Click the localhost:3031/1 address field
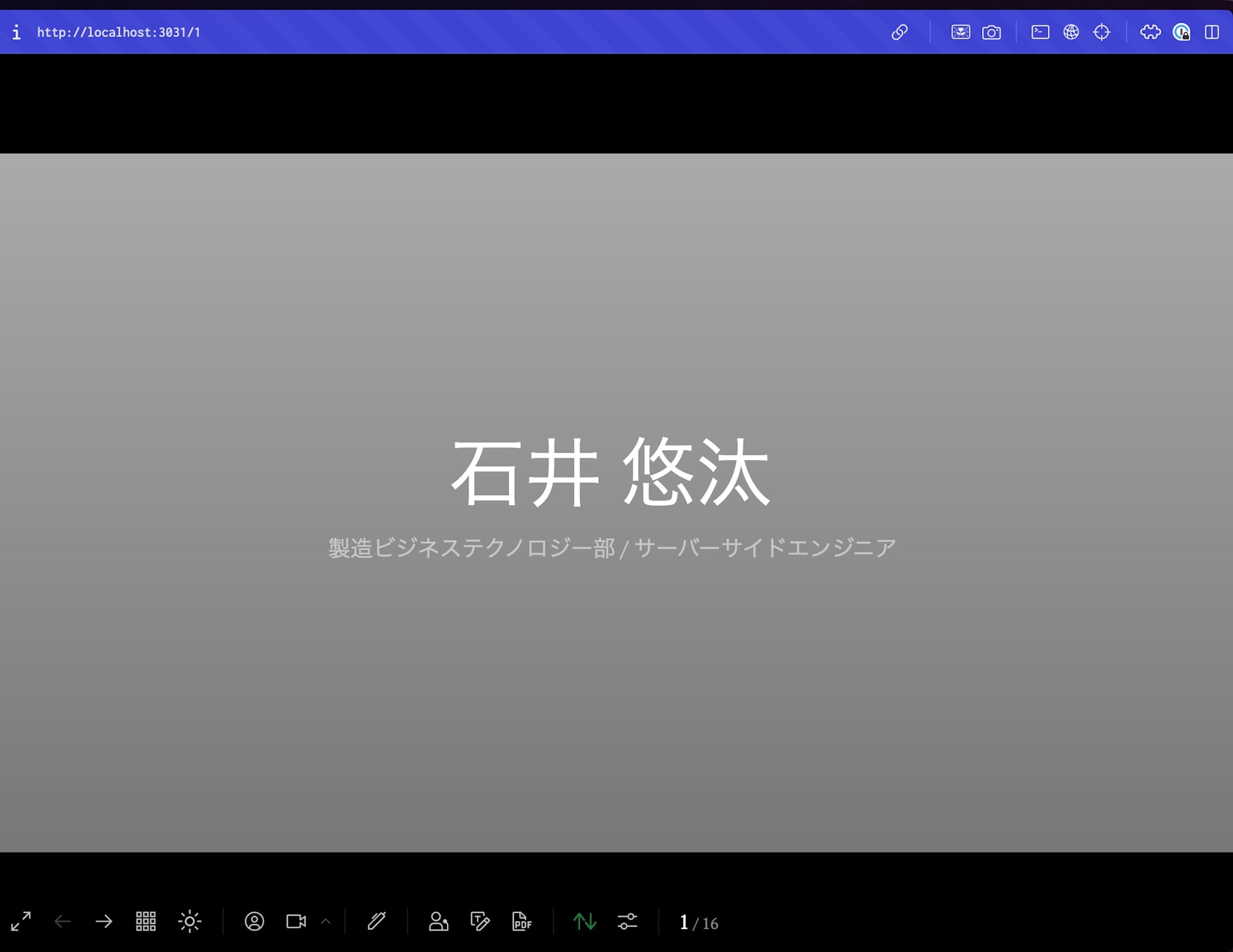Viewport: 1233px width, 952px height. 118,32
